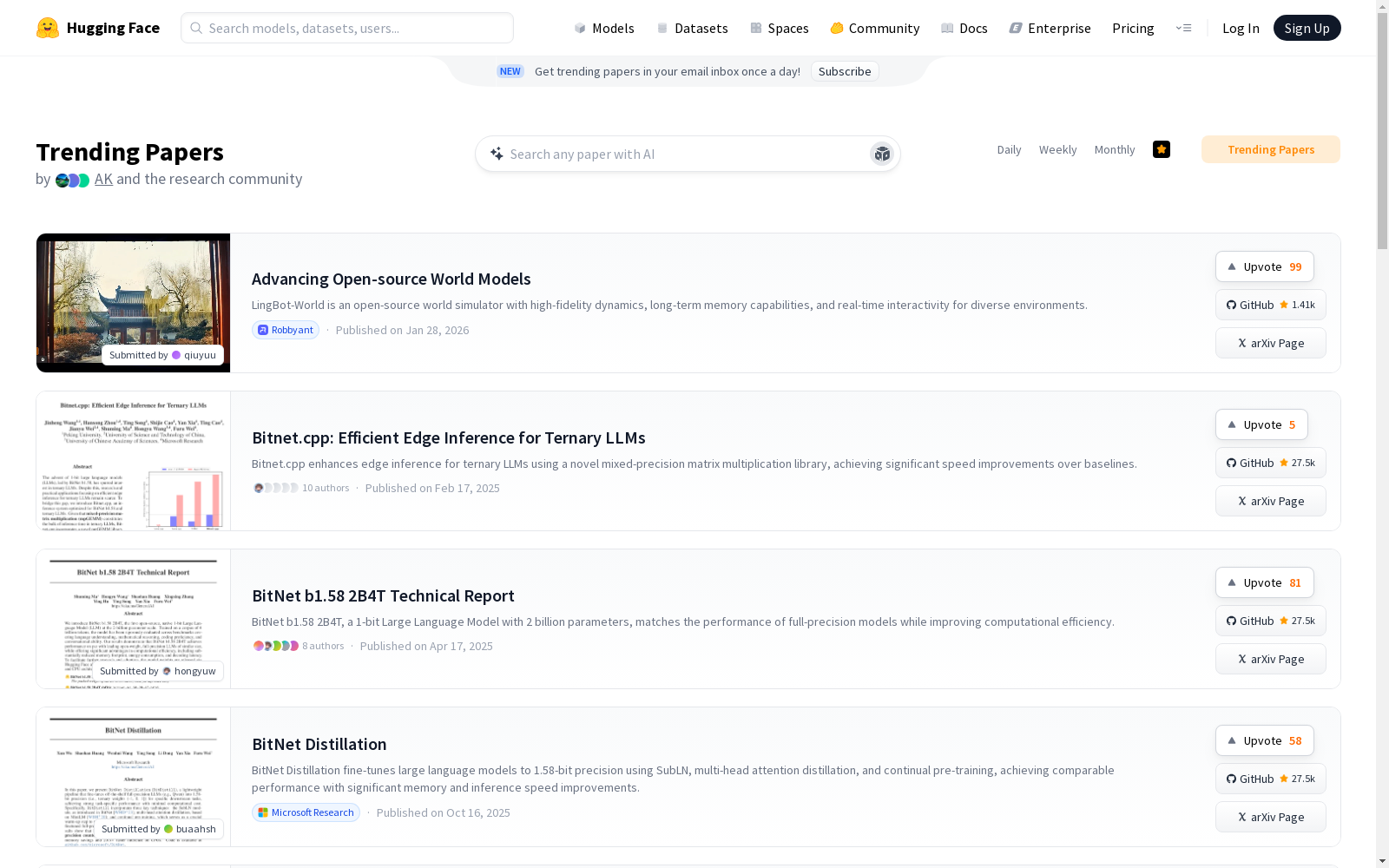Viewport: 1389px width, 868px height.
Task: Switch to the Weekly papers view
Action: [x=1057, y=149]
